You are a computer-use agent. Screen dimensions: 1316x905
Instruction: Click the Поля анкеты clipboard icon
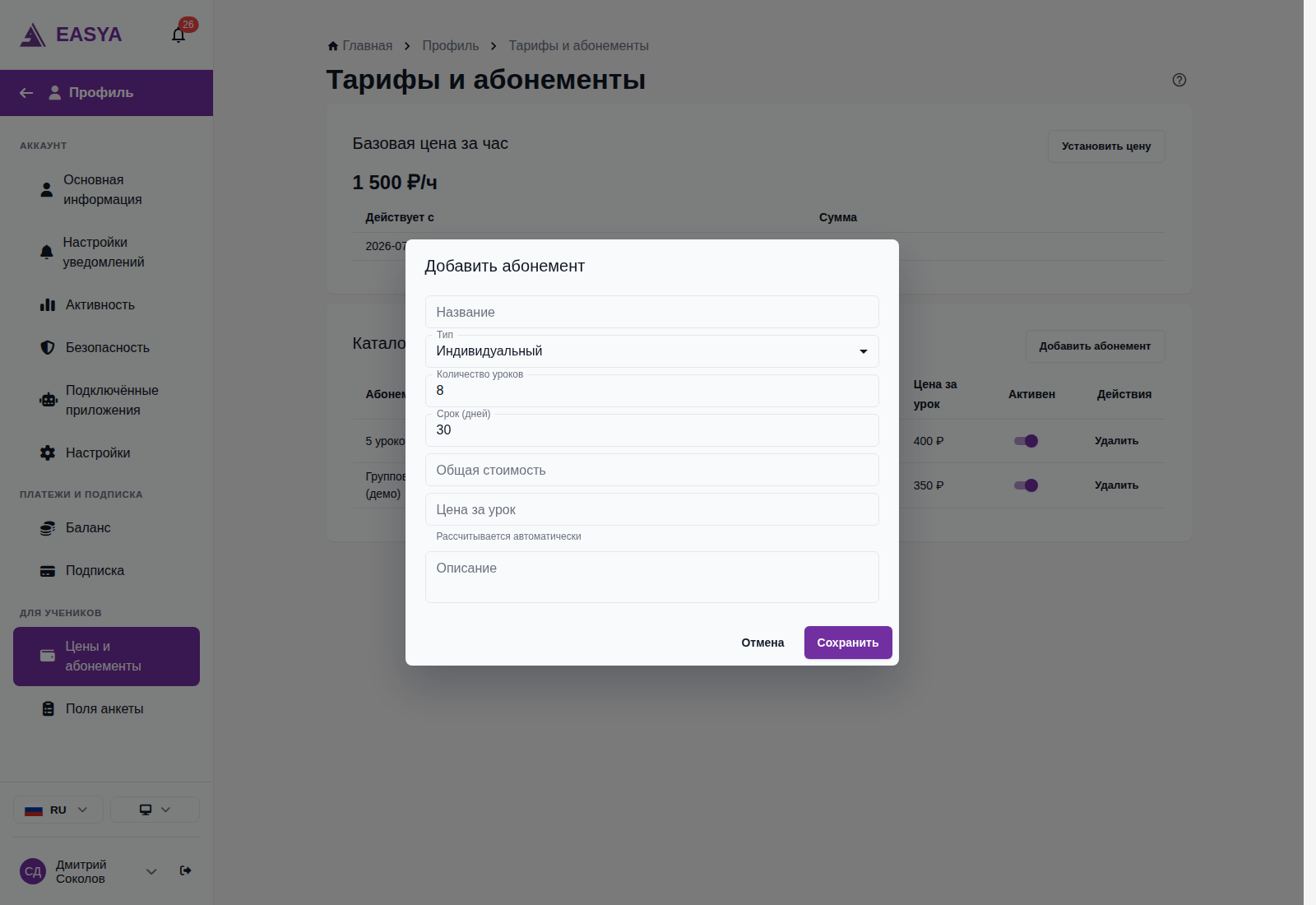[x=49, y=709]
